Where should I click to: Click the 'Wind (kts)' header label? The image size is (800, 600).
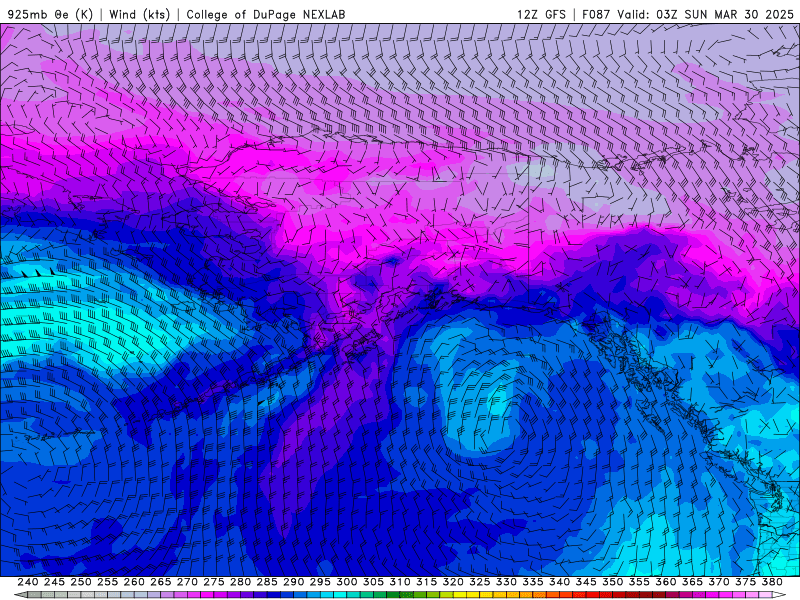[x=139, y=14]
